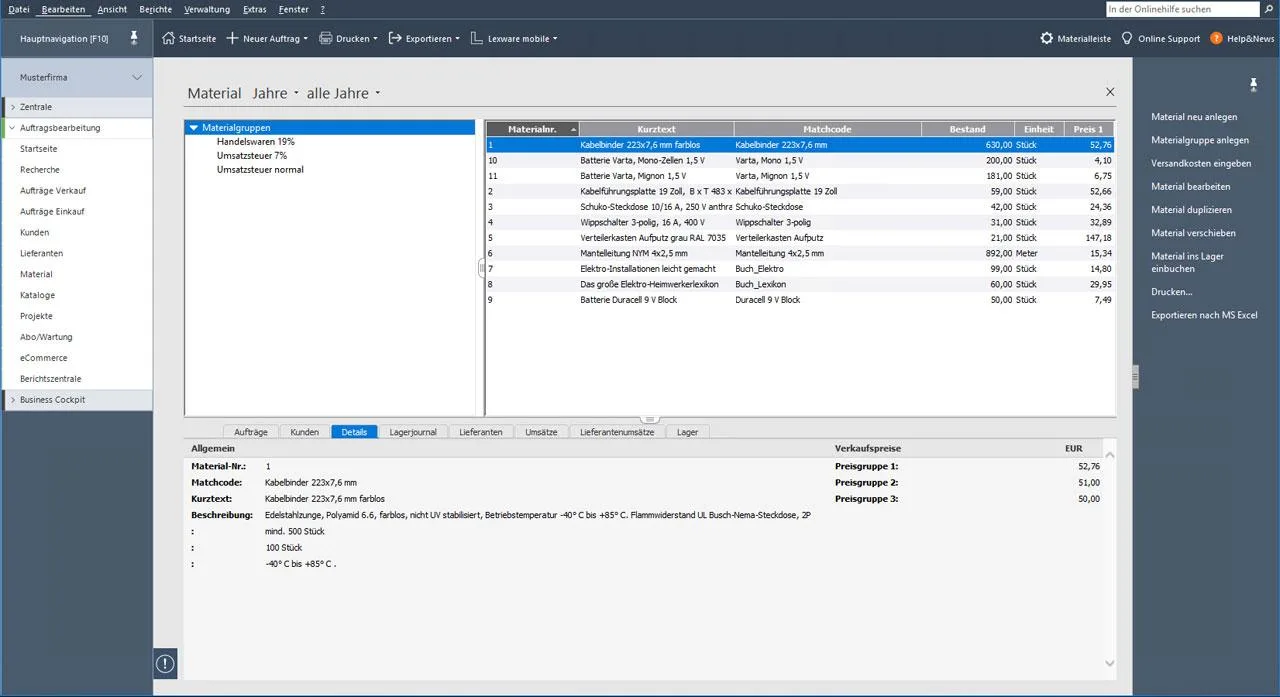Click the Exportieren arrow icon
This screenshot has height=697, width=1280.
[396, 39]
